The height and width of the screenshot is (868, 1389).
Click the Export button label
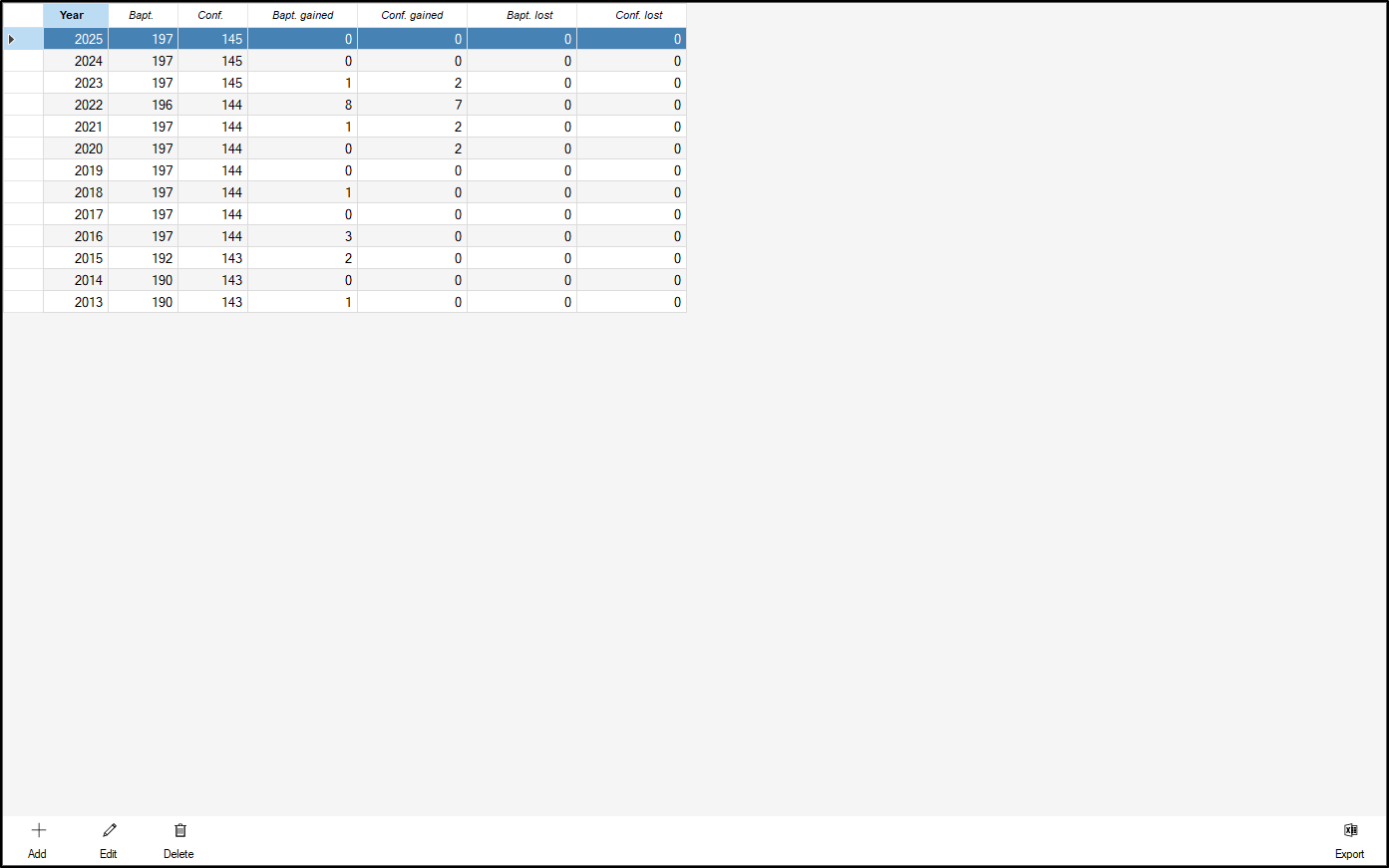(1349, 854)
